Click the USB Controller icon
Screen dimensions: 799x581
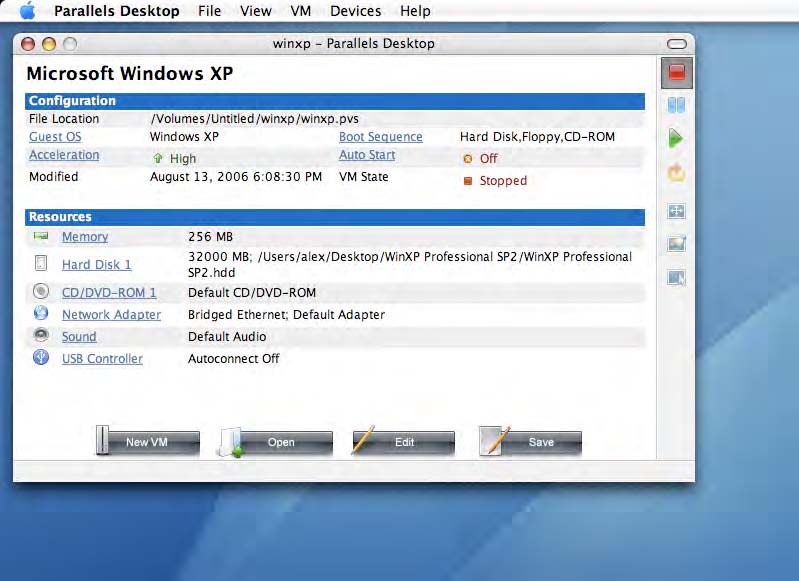click(x=41, y=357)
